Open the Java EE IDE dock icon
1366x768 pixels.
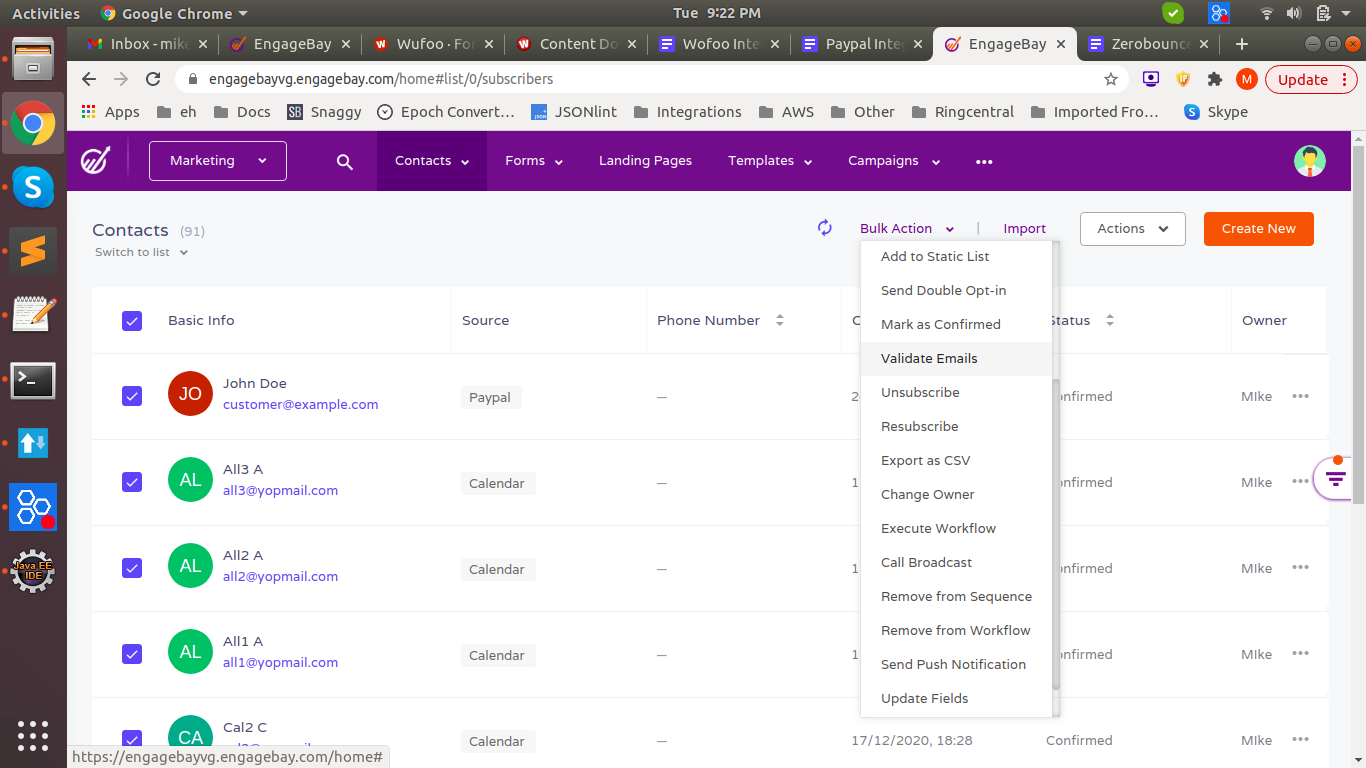click(x=33, y=572)
